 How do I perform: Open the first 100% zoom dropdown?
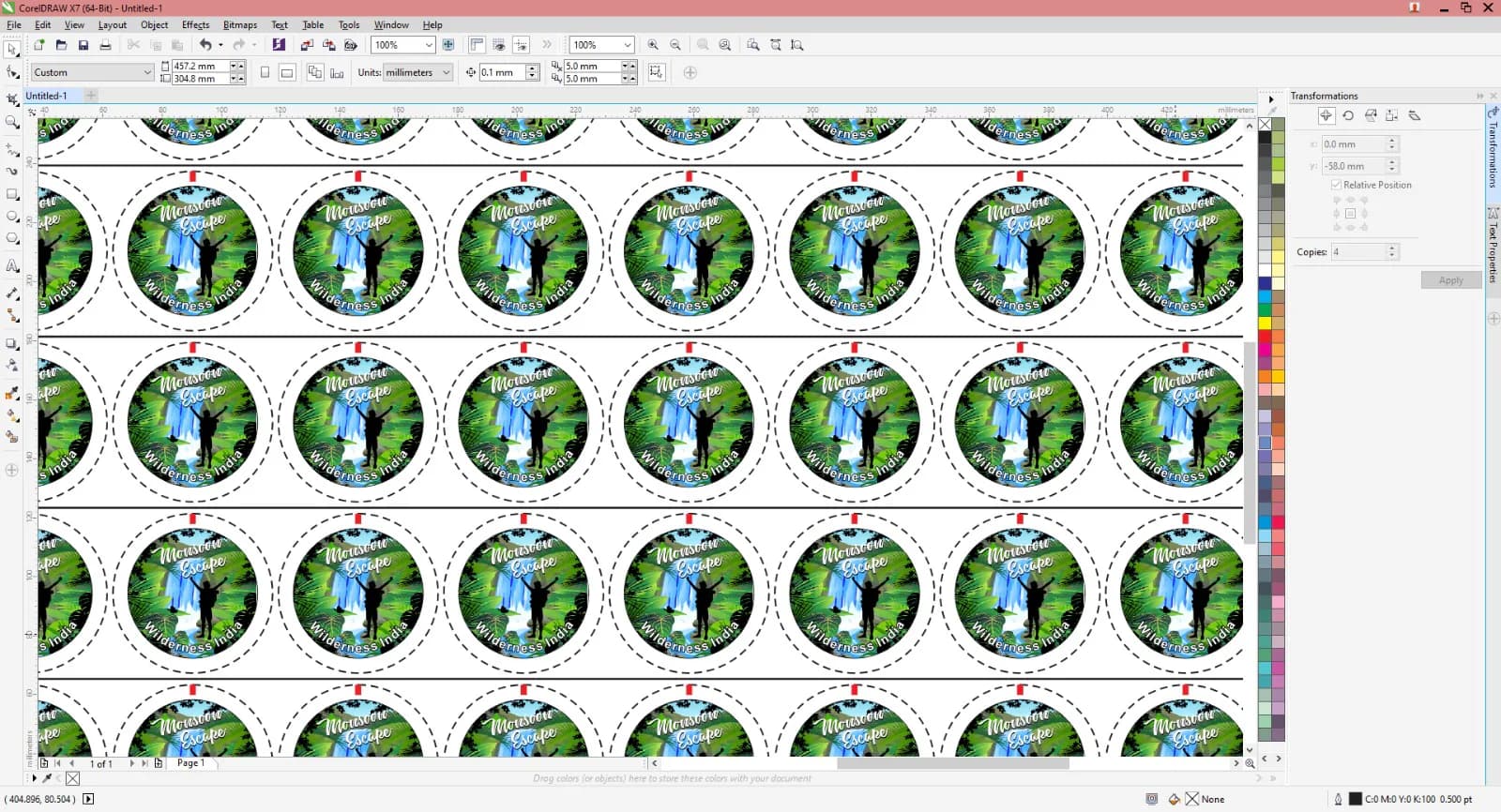(x=429, y=45)
